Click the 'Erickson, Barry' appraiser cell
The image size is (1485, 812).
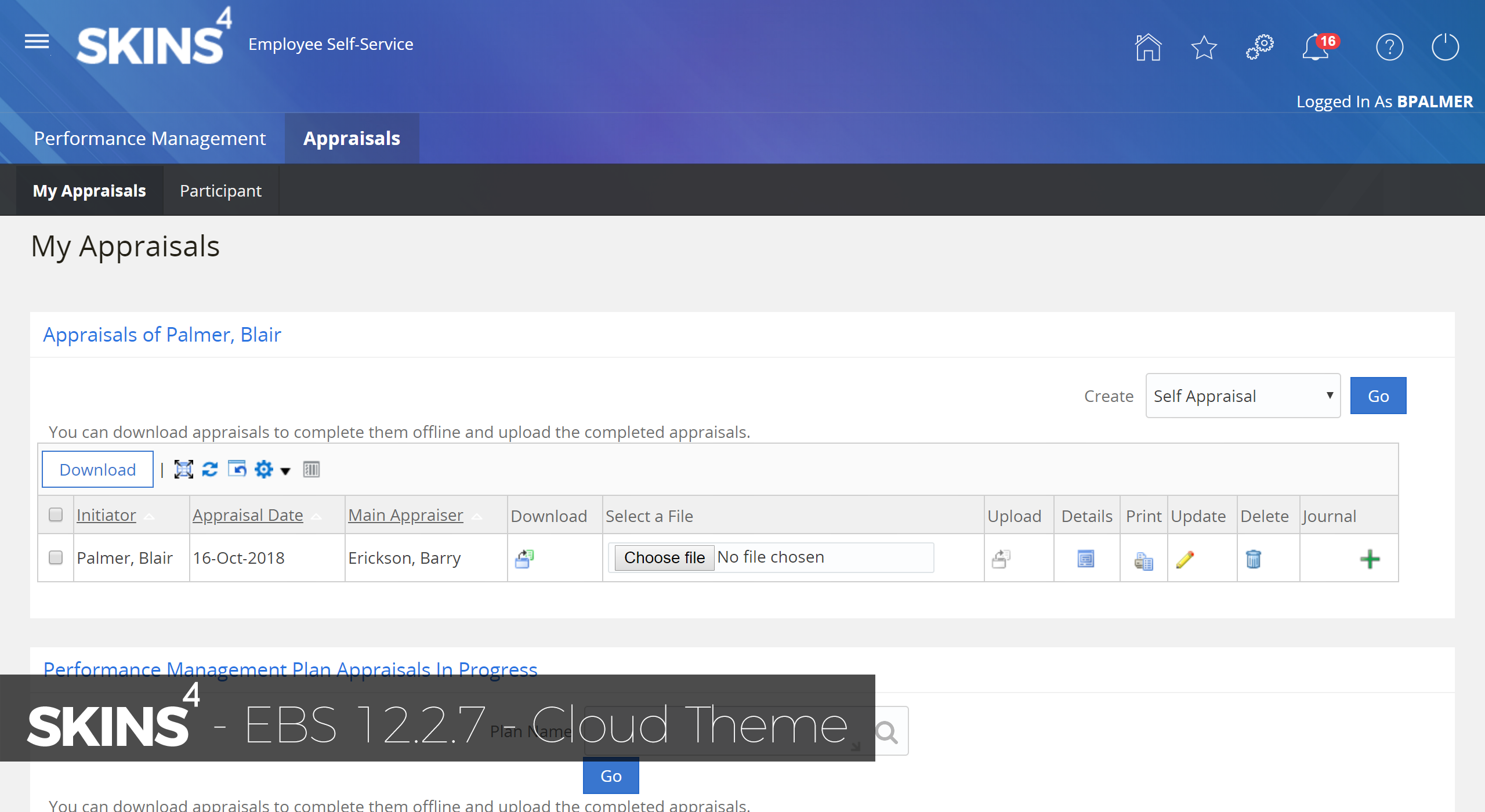click(x=404, y=558)
